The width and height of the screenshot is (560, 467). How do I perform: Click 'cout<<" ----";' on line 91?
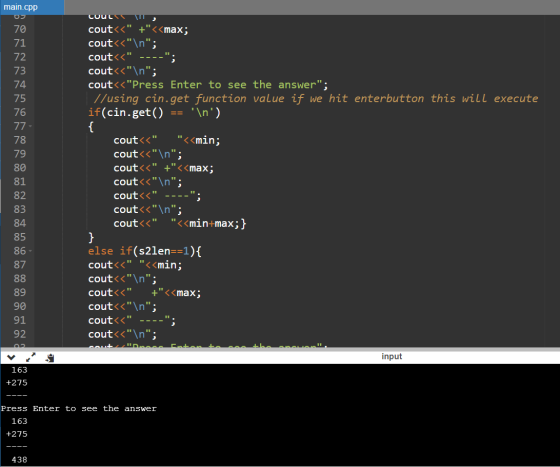132,320
